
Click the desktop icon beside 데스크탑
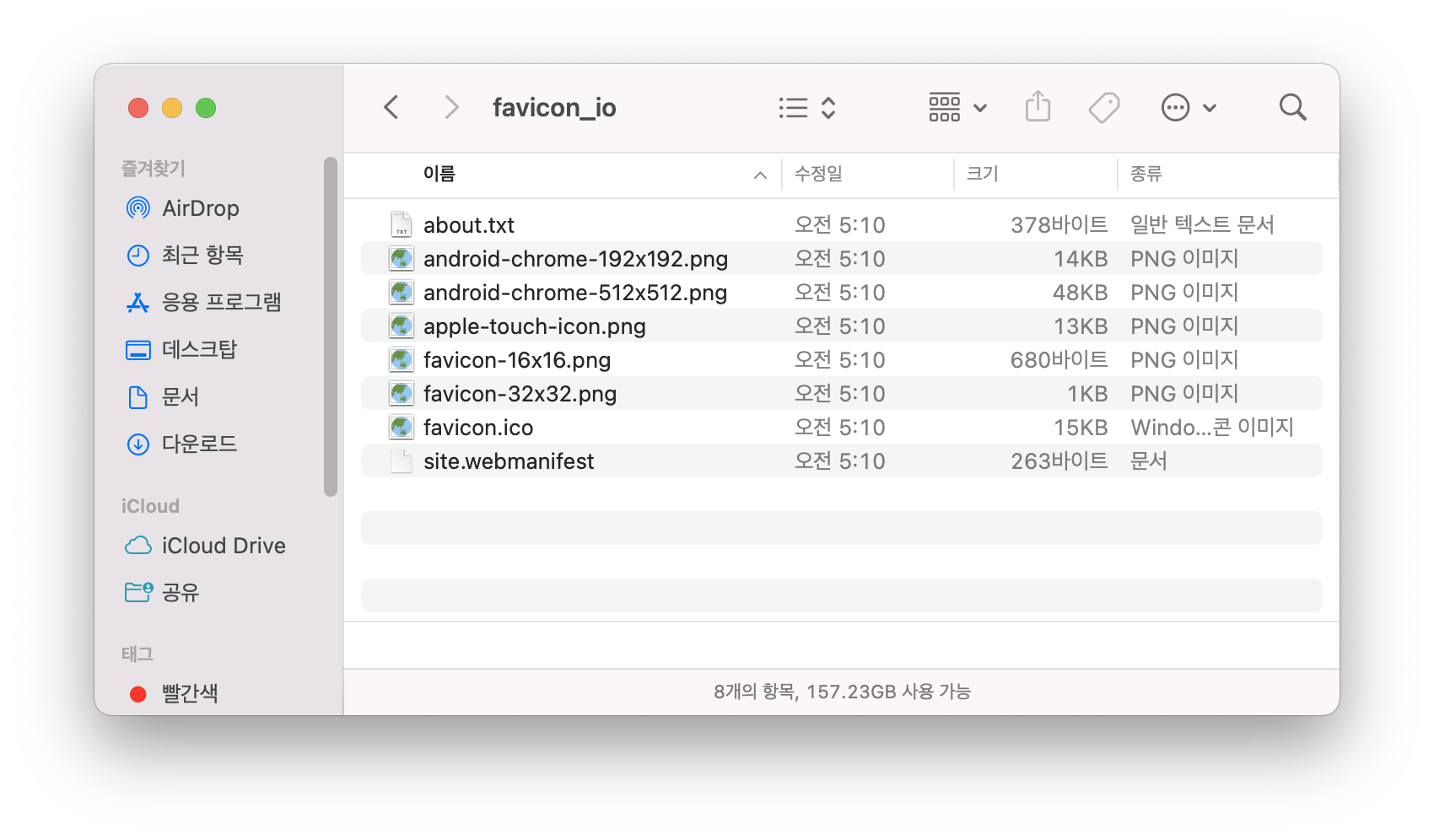(x=137, y=350)
